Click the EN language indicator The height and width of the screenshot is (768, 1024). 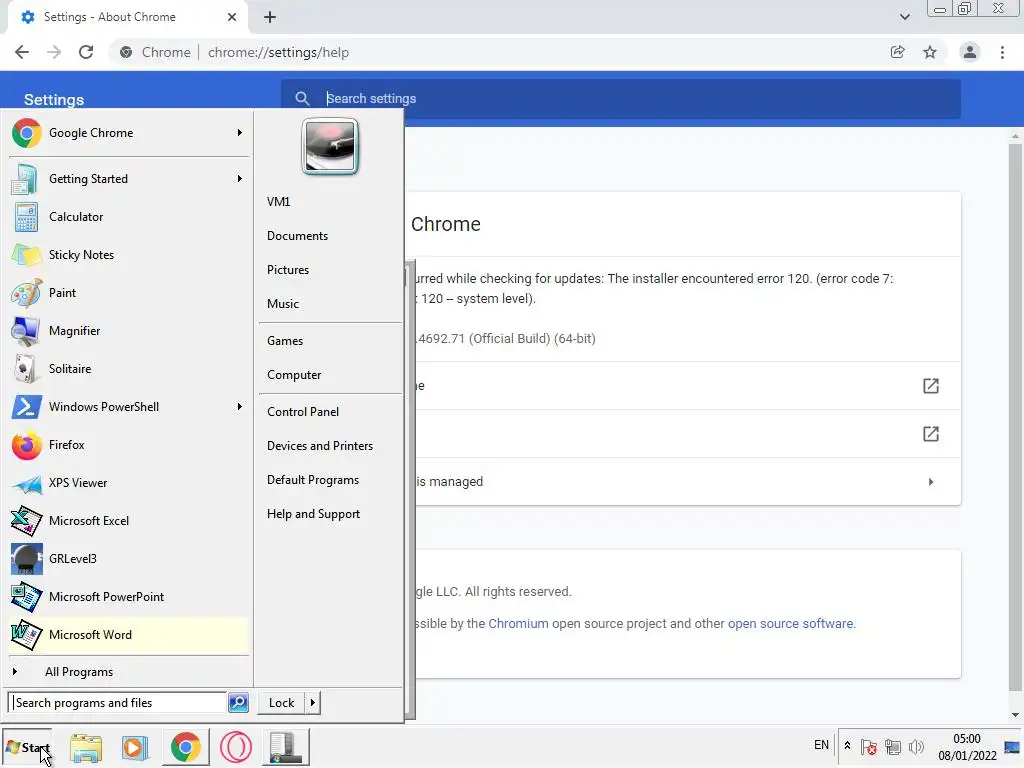(822, 745)
